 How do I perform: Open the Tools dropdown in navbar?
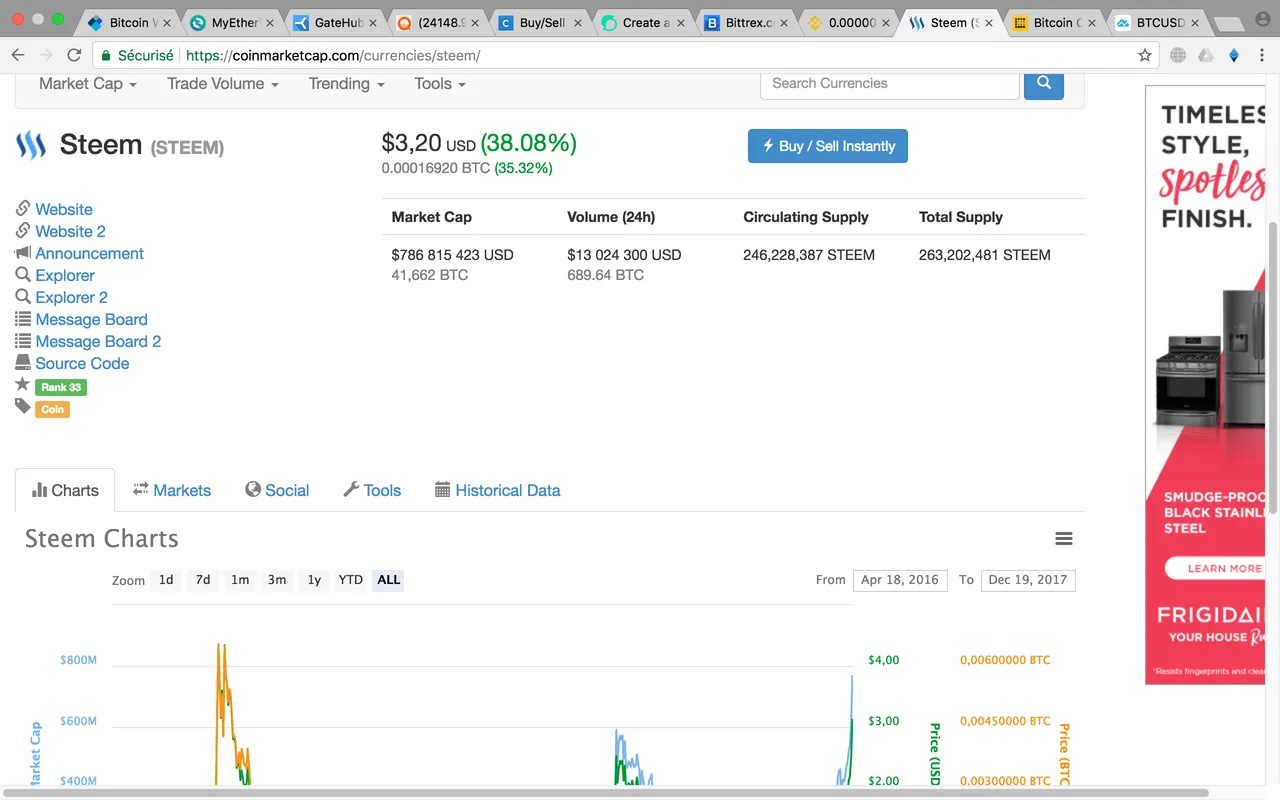[x=441, y=84]
